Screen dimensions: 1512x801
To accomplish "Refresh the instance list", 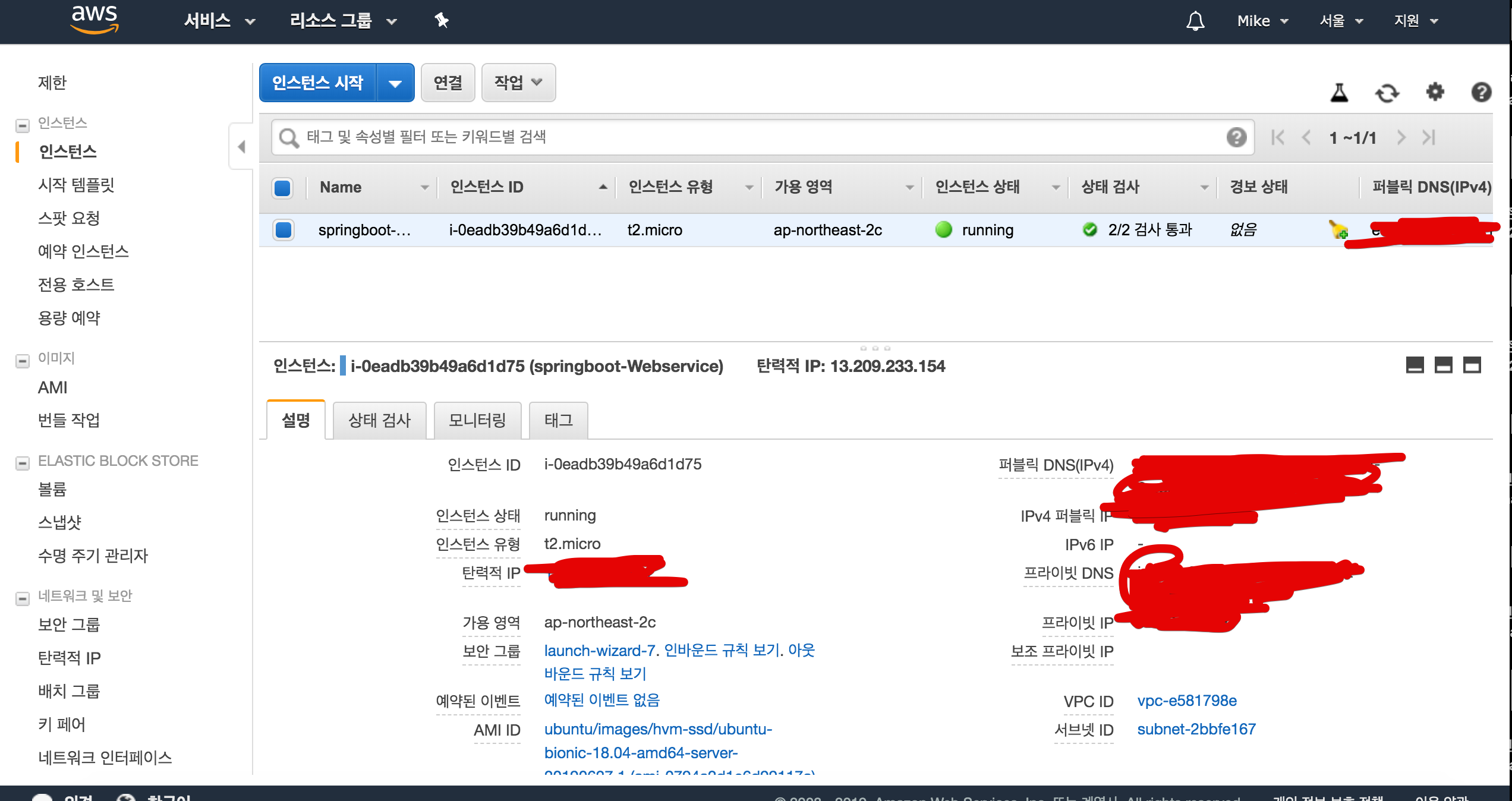I will (x=1387, y=93).
